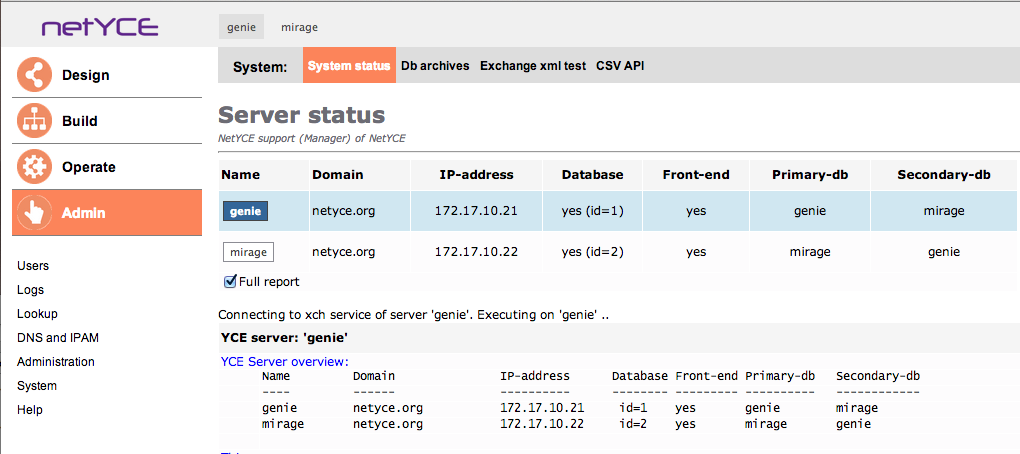Open the CSV API page
The width and height of the screenshot is (1020, 454).
(620, 66)
